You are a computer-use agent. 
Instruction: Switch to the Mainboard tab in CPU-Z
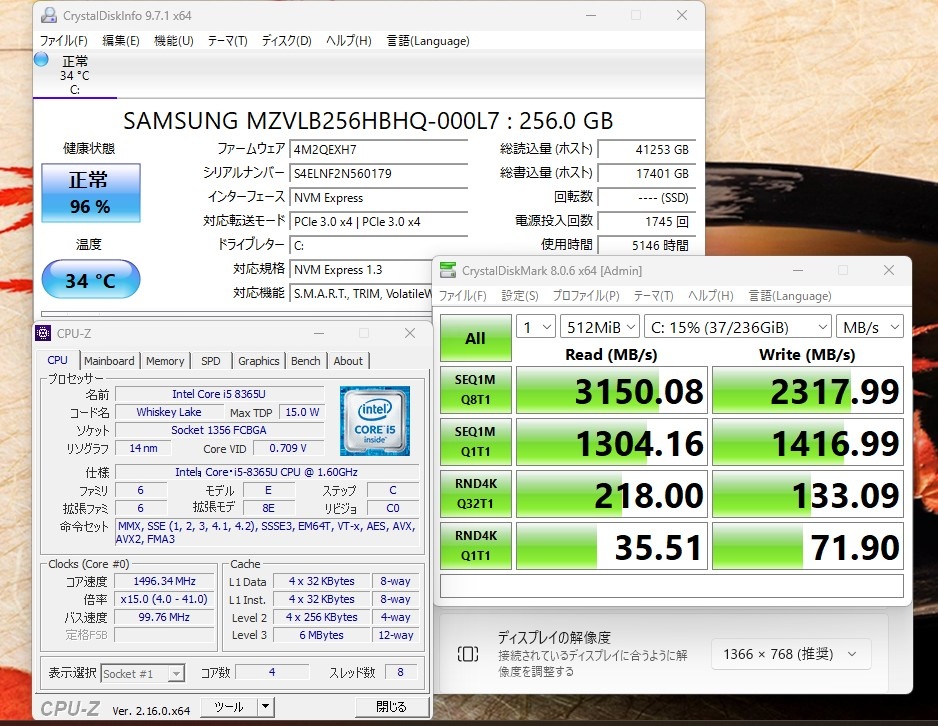point(109,361)
